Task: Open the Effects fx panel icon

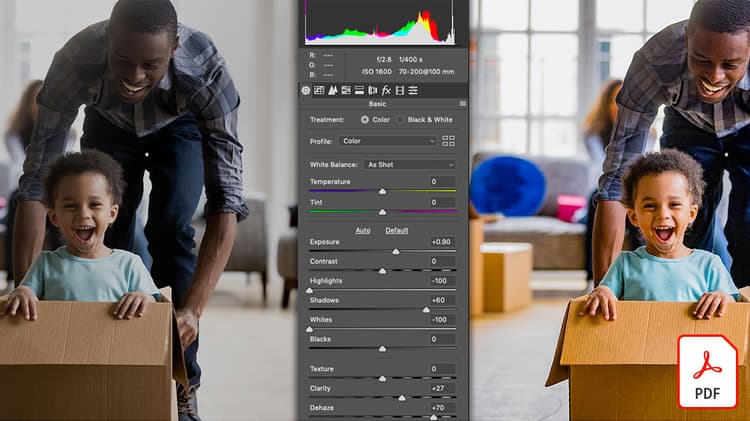Action: [x=386, y=90]
